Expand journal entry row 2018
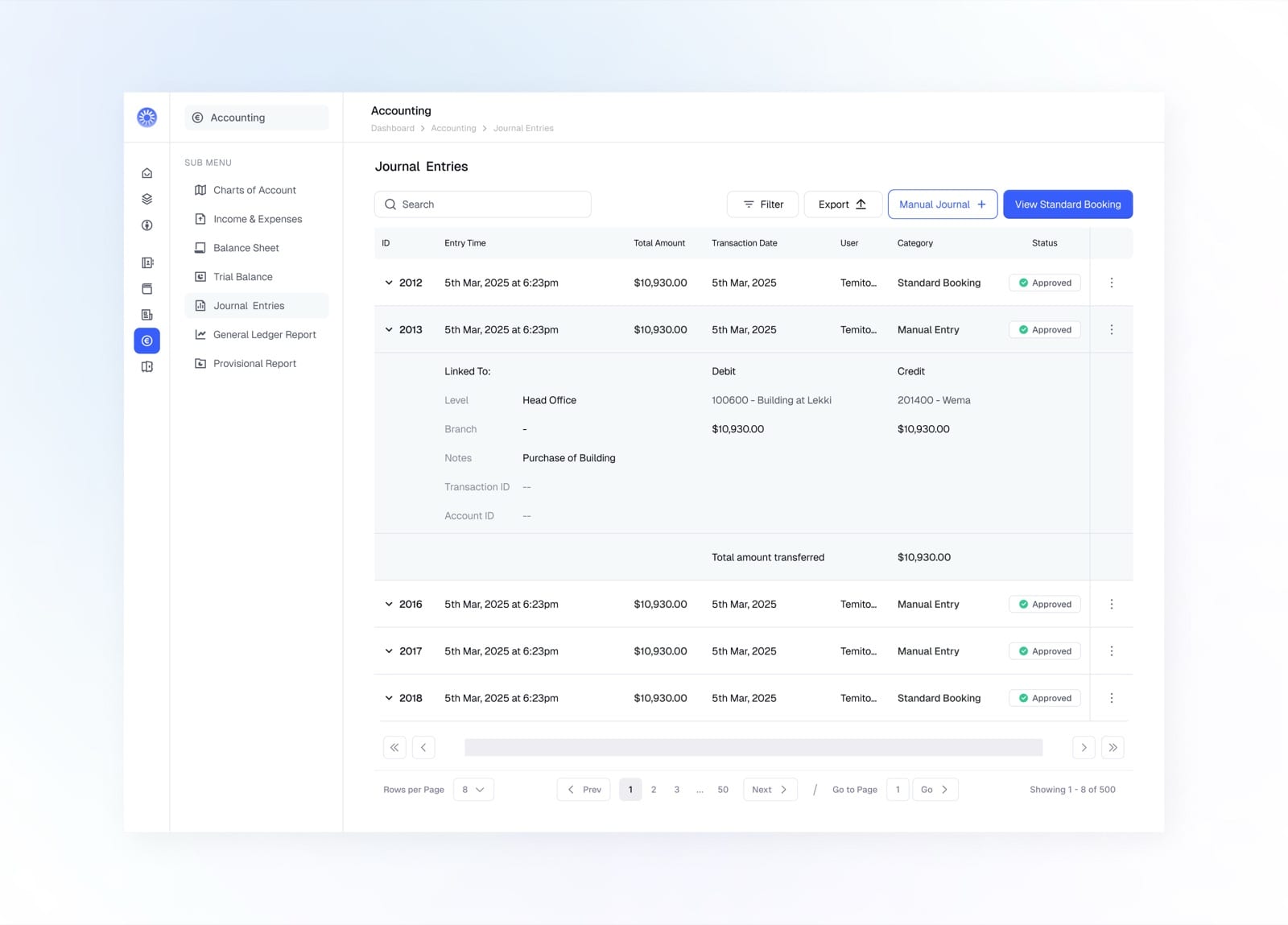 click(x=389, y=698)
